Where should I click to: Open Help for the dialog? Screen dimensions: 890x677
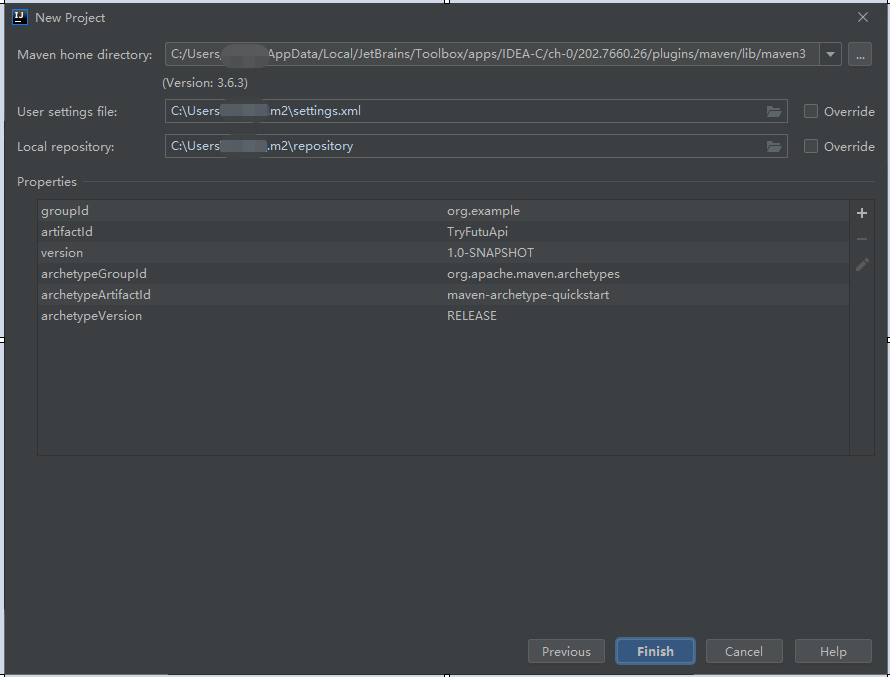tap(833, 651)
